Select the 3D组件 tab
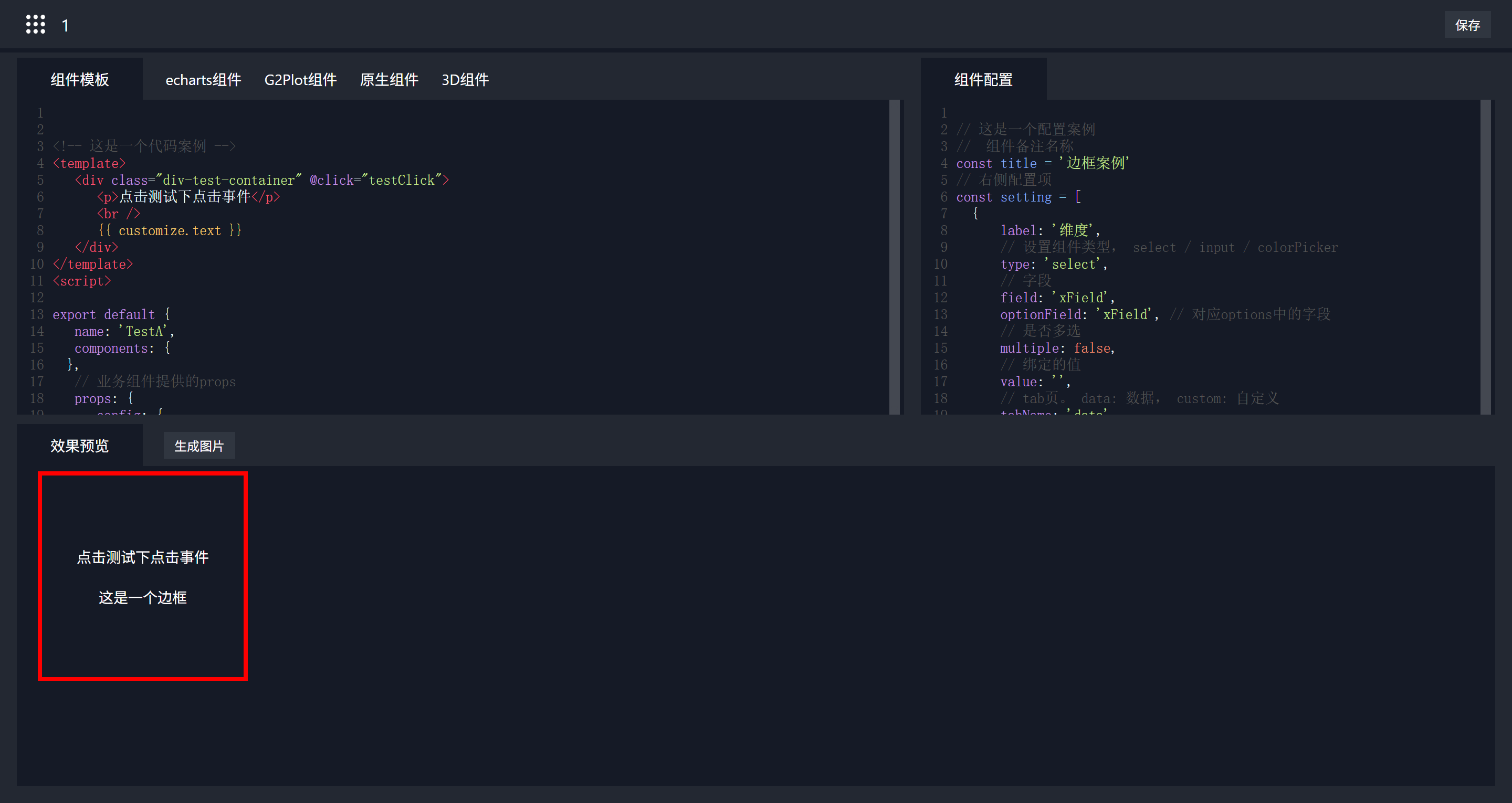Screen dimensions: 1512x803 [465, 80]
